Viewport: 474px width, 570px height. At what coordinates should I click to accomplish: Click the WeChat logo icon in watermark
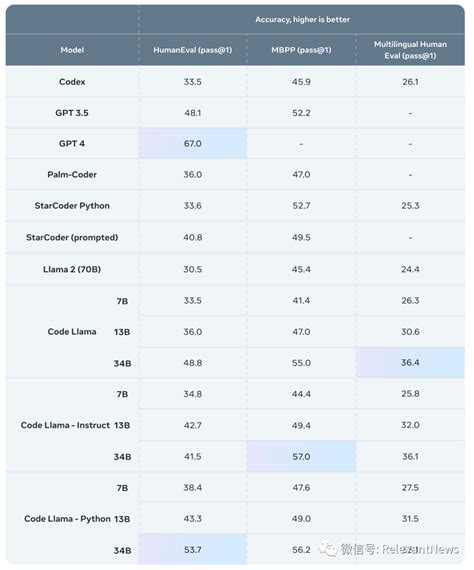click(x=328, y=549)
